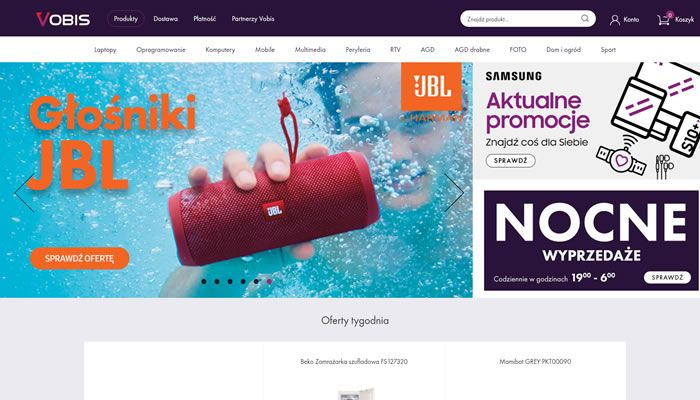Go to previous banner slide arrow
700x400 pixels.
(x=24, y=192)
